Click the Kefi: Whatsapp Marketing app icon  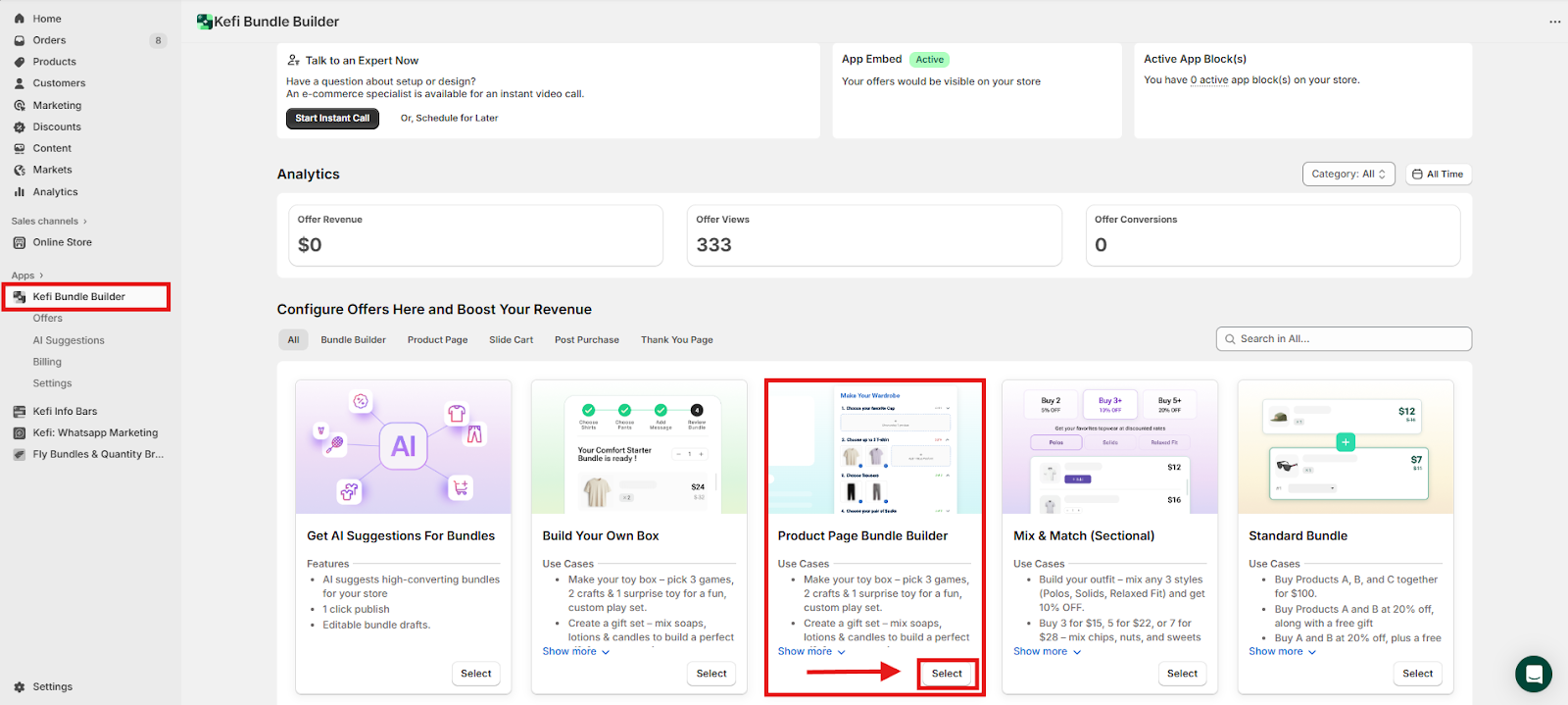pos(20,433)
